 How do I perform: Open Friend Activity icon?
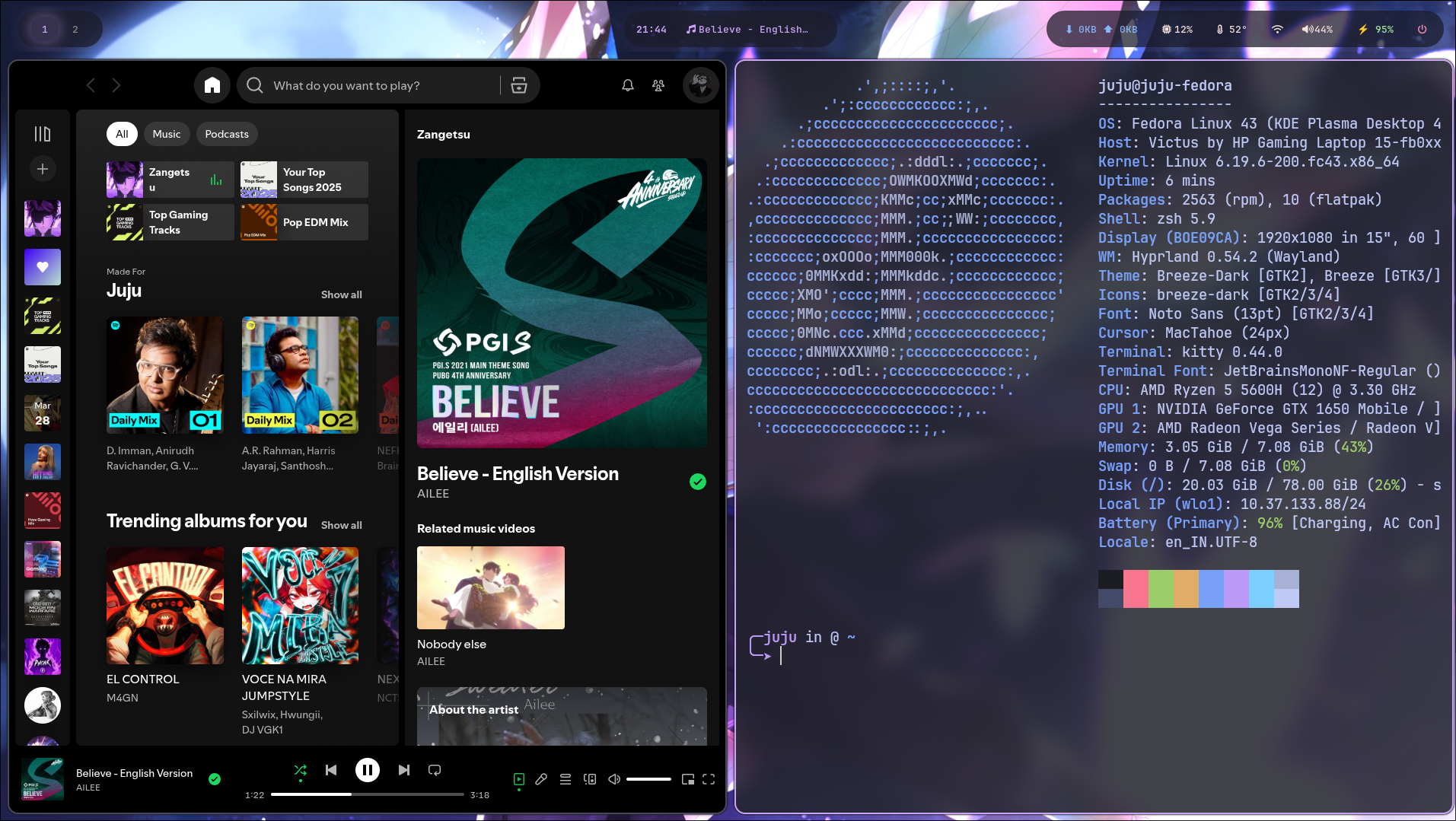click(658, 85)
